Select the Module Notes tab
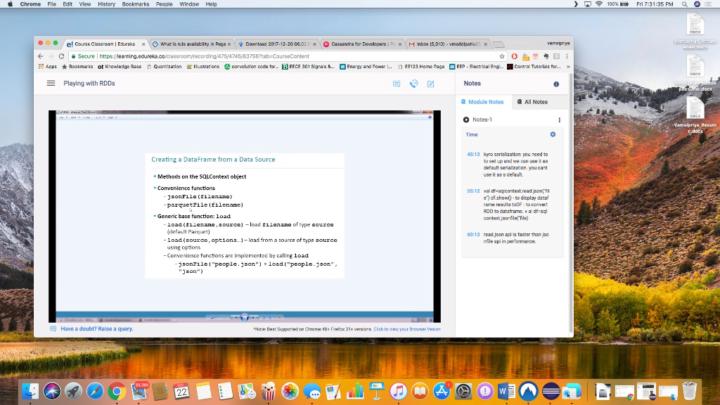 485,102
